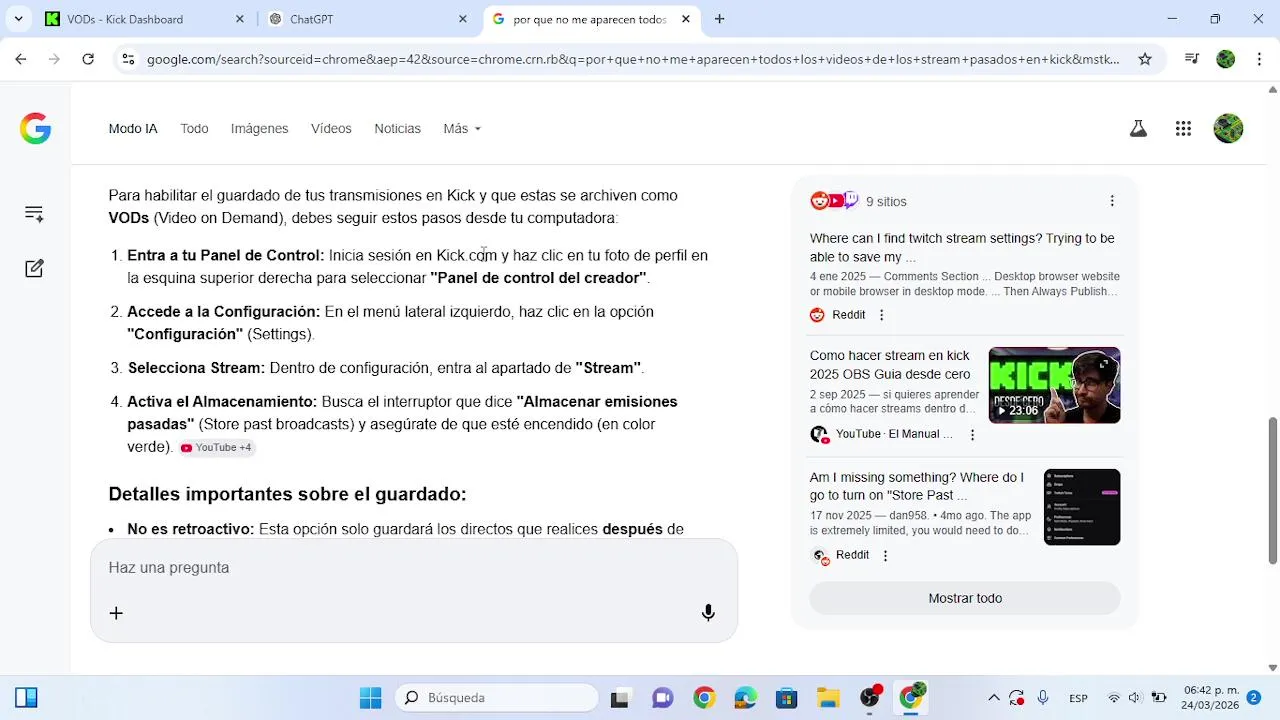1280x720 pixels.
Task: Open the Chrome three-dot menu
Action: tap(1259, 59)
